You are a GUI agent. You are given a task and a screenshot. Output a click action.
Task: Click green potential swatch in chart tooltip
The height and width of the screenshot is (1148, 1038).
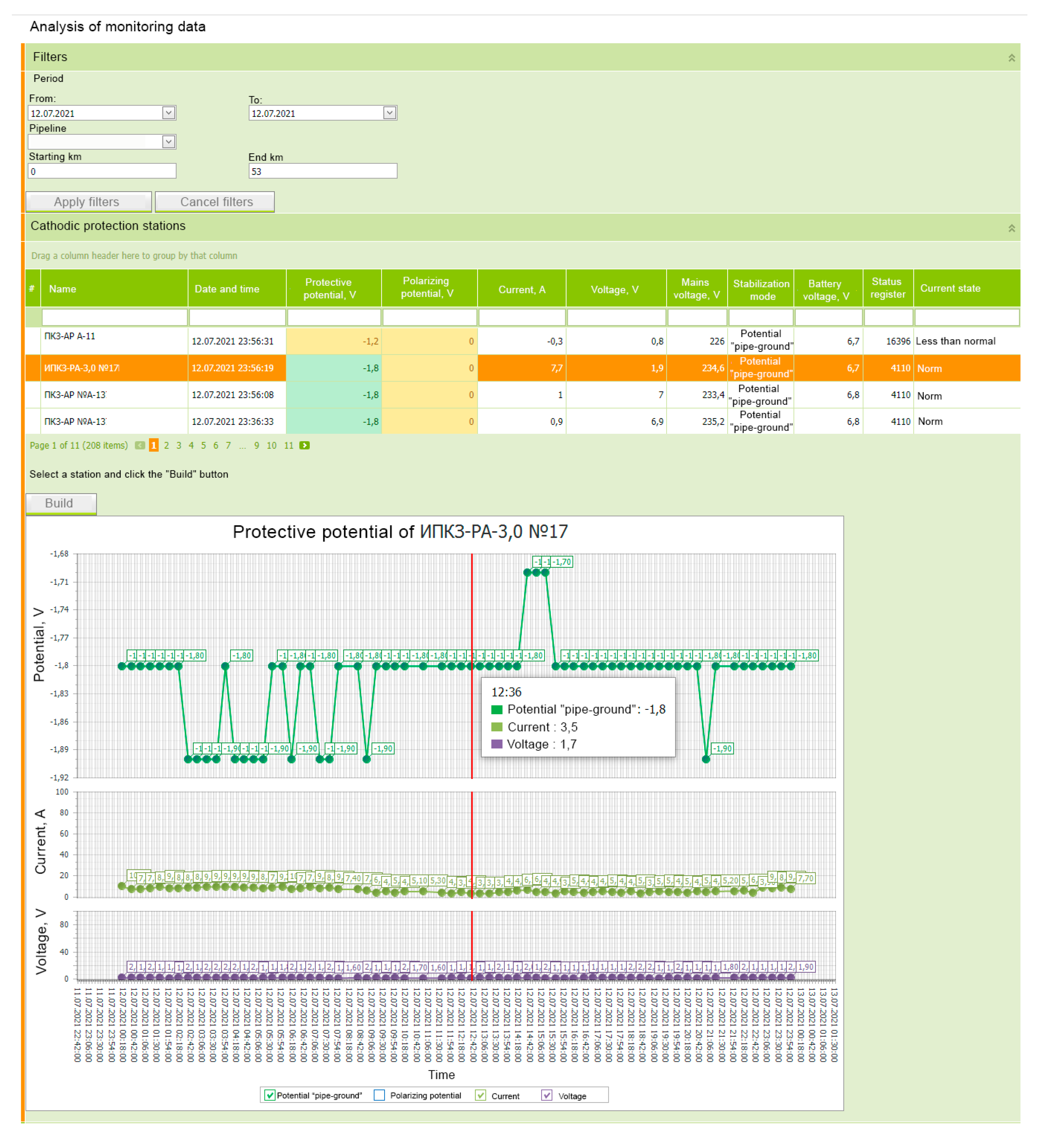(497, 709)
